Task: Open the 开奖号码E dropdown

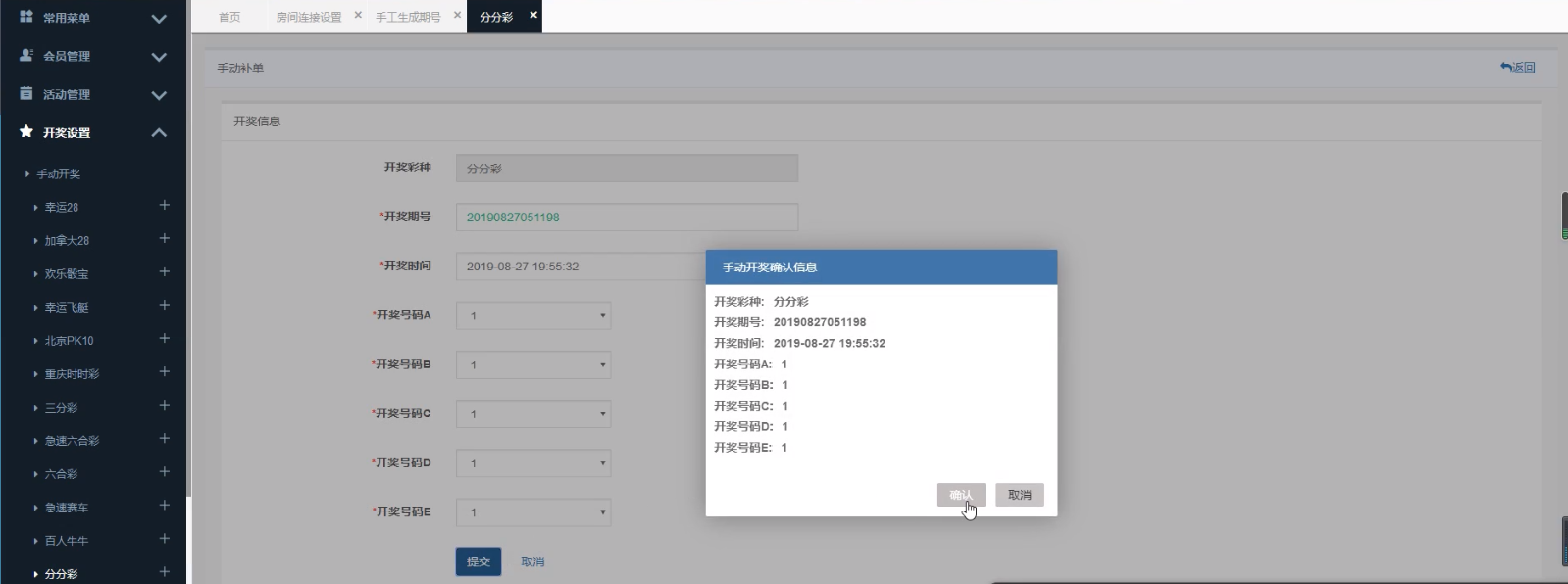Action: point(533,511)
